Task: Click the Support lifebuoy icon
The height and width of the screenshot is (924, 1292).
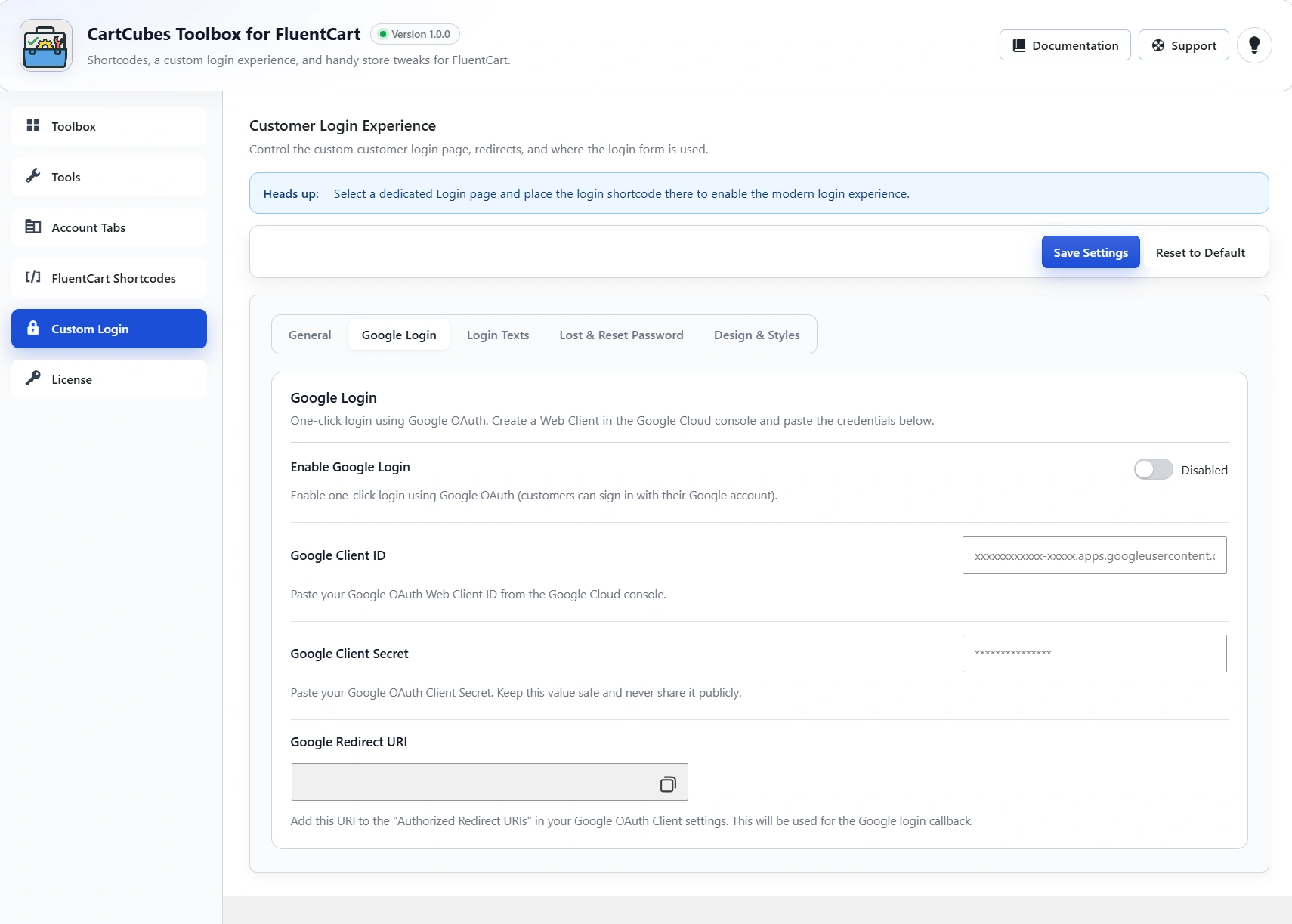Action: 1158,45
